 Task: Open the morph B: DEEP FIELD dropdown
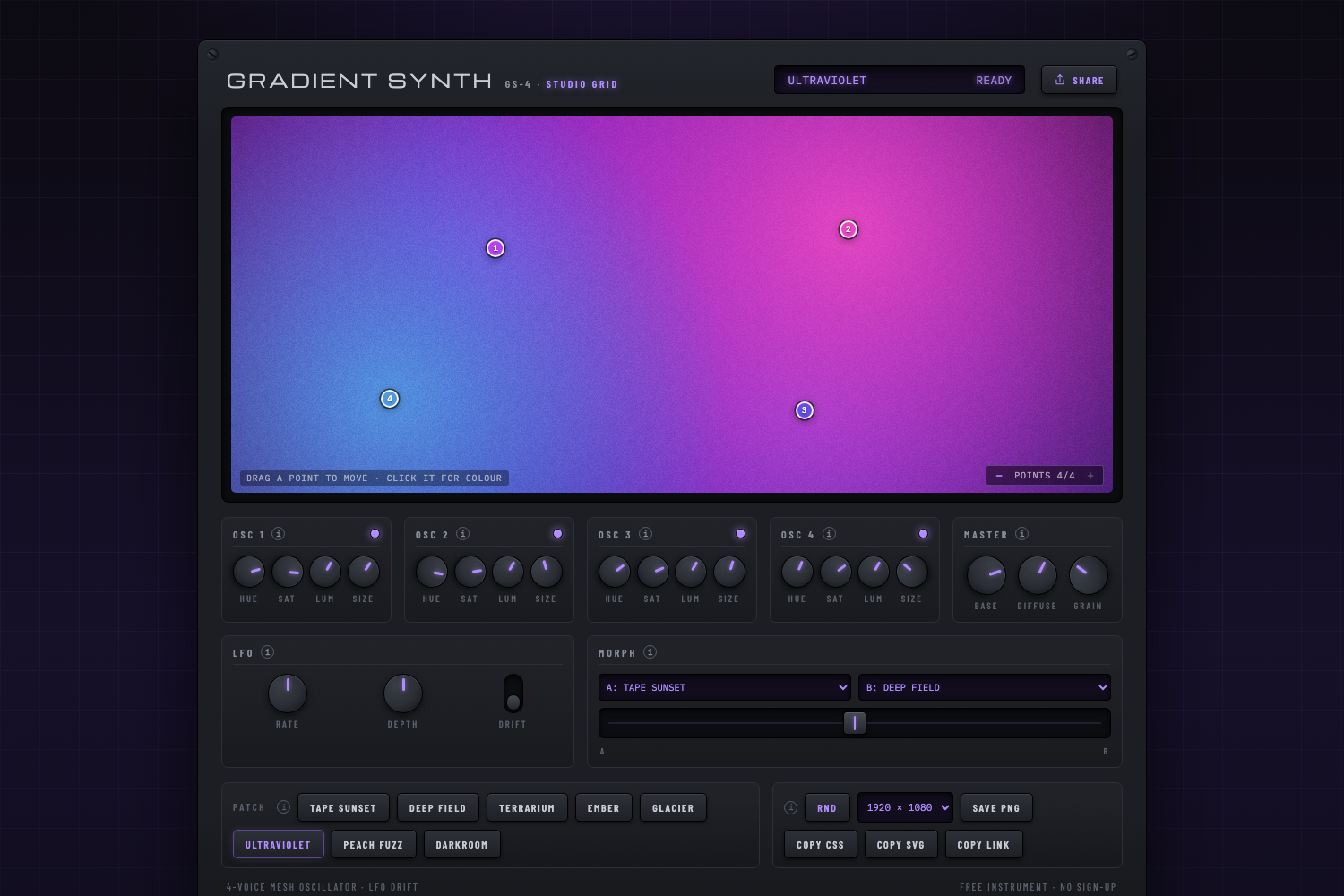[985, 687]
